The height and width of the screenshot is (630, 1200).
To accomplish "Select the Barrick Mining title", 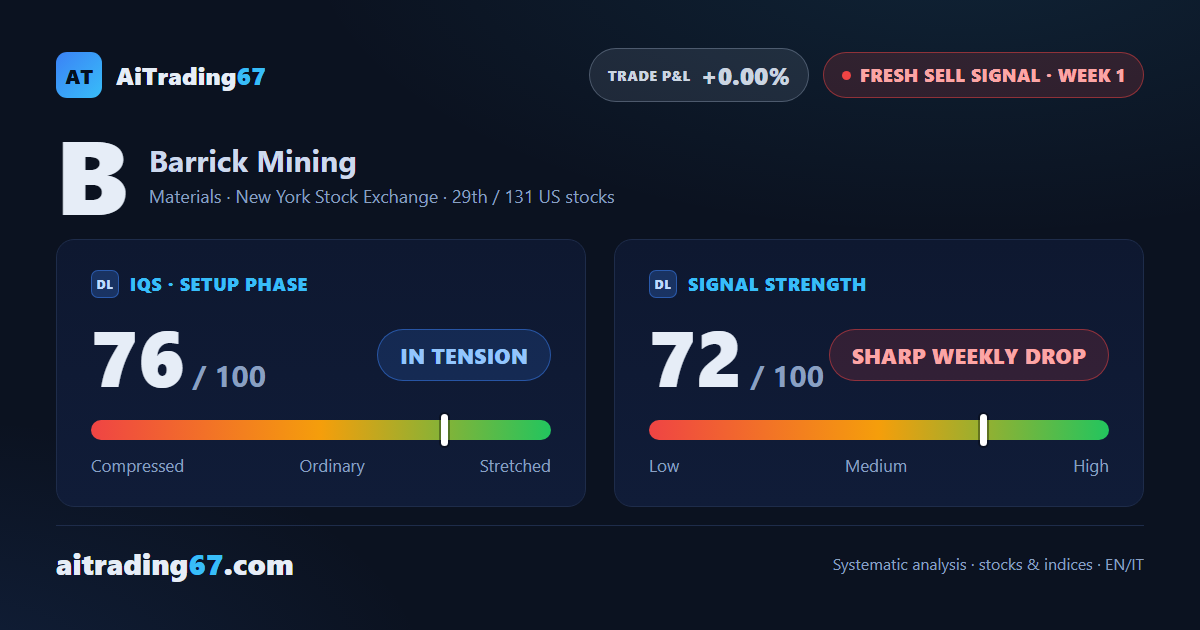I will (253, 162).
